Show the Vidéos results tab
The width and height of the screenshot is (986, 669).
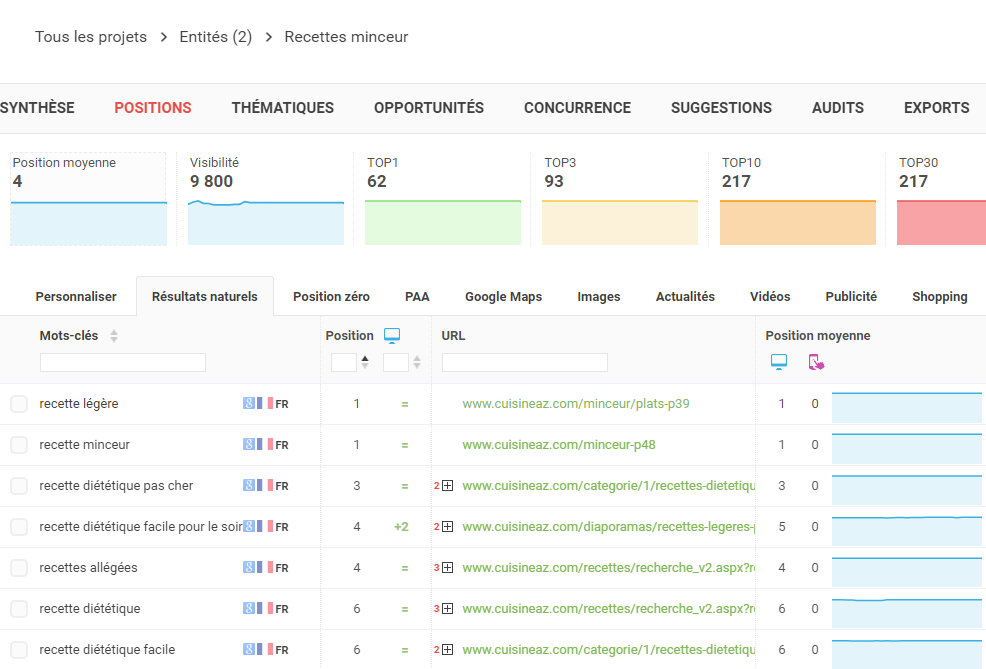[770, 297]
